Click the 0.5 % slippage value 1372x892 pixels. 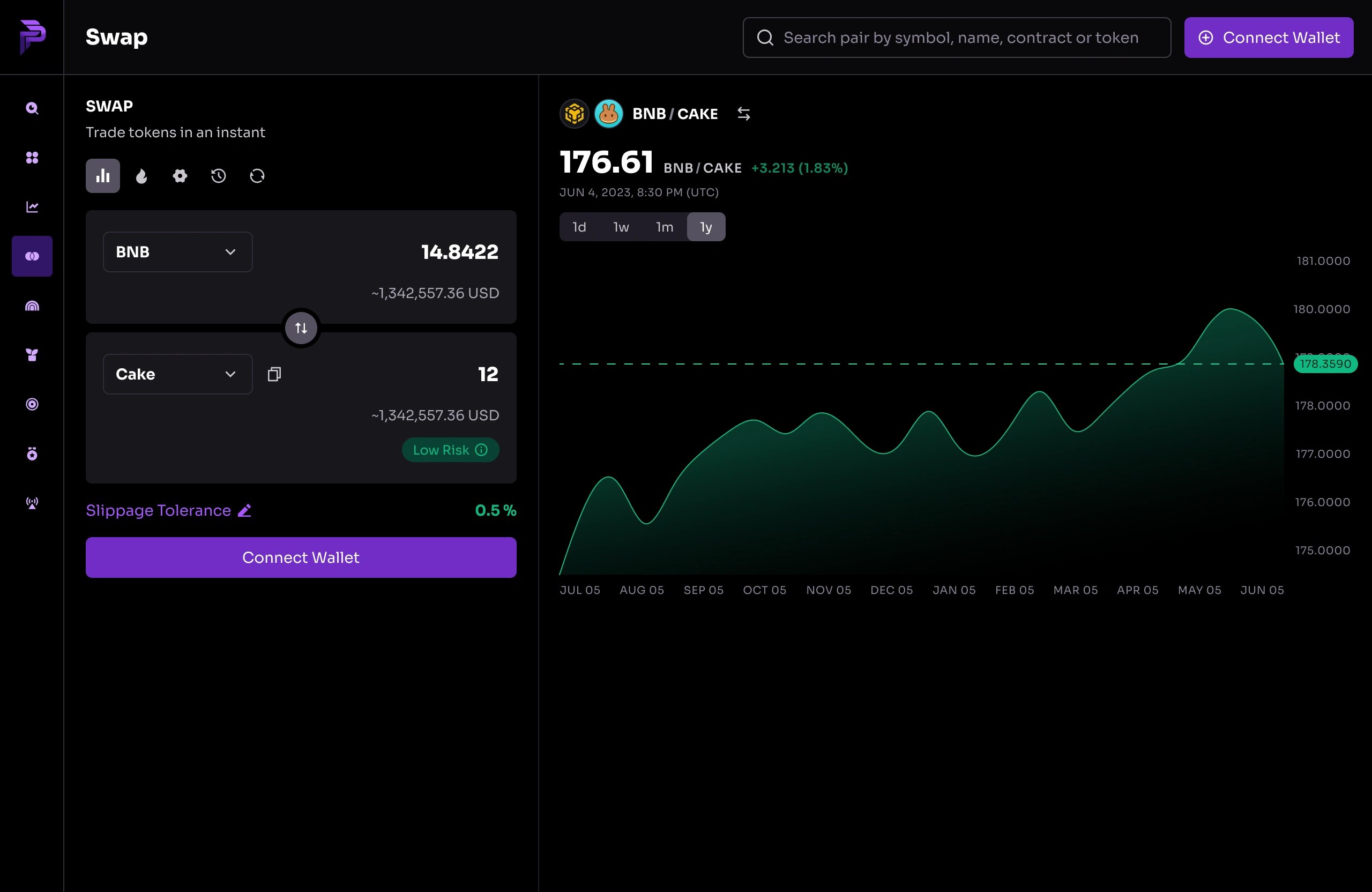(x=495, y=510)
